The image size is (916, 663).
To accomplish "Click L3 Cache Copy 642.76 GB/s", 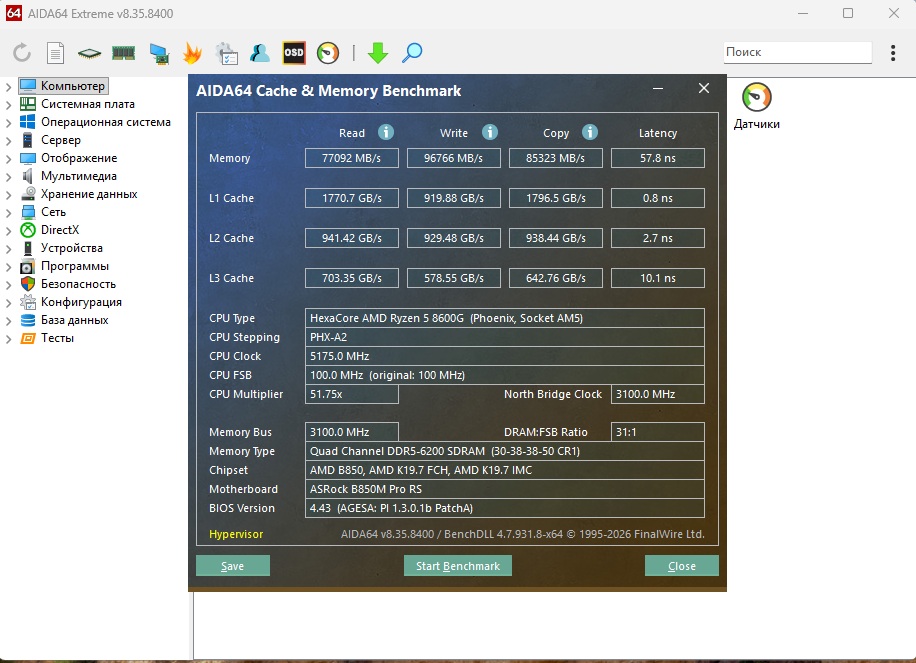I will (x=556, y=278).
